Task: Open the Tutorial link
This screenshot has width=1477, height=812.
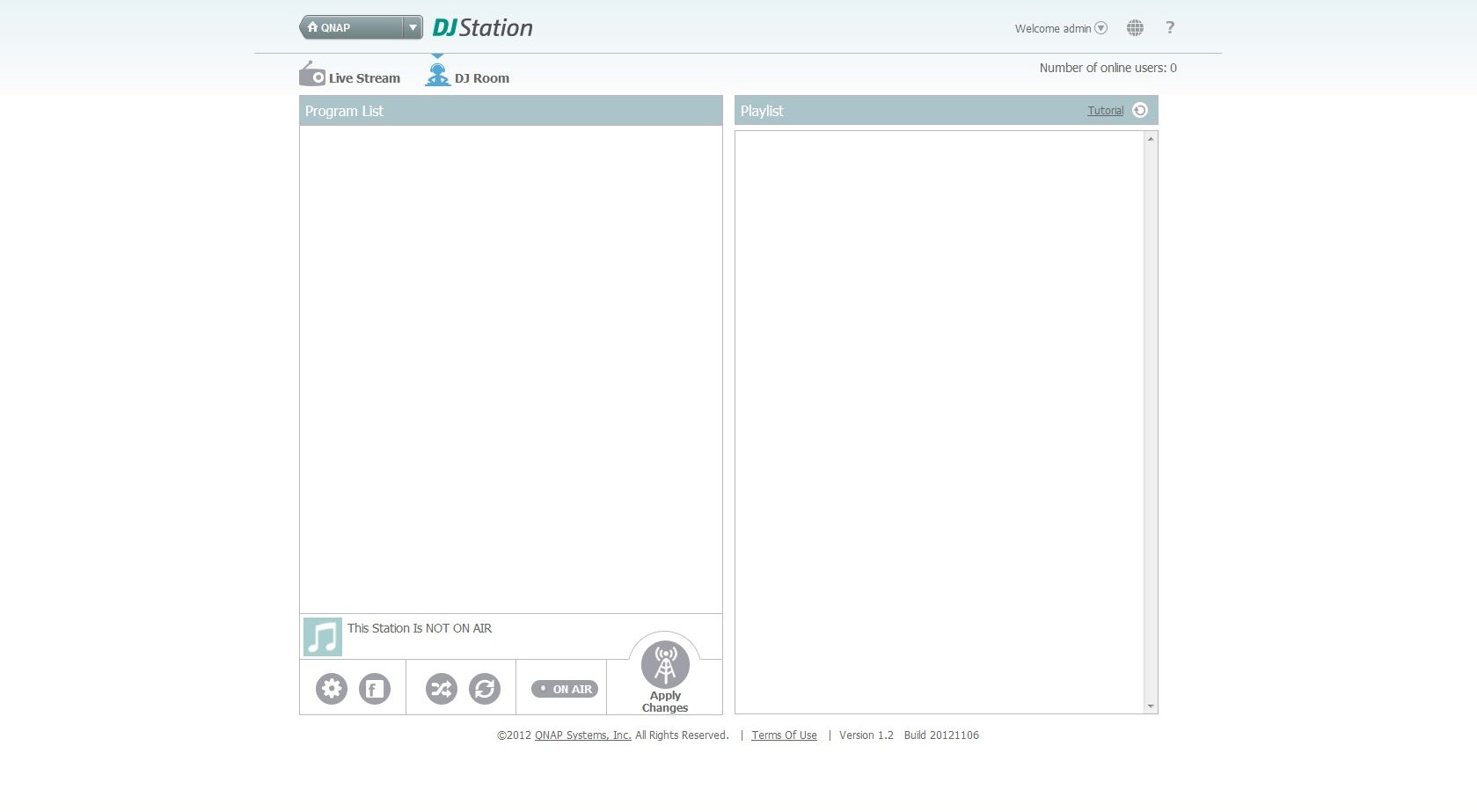Action: (x=1105, y=111)
